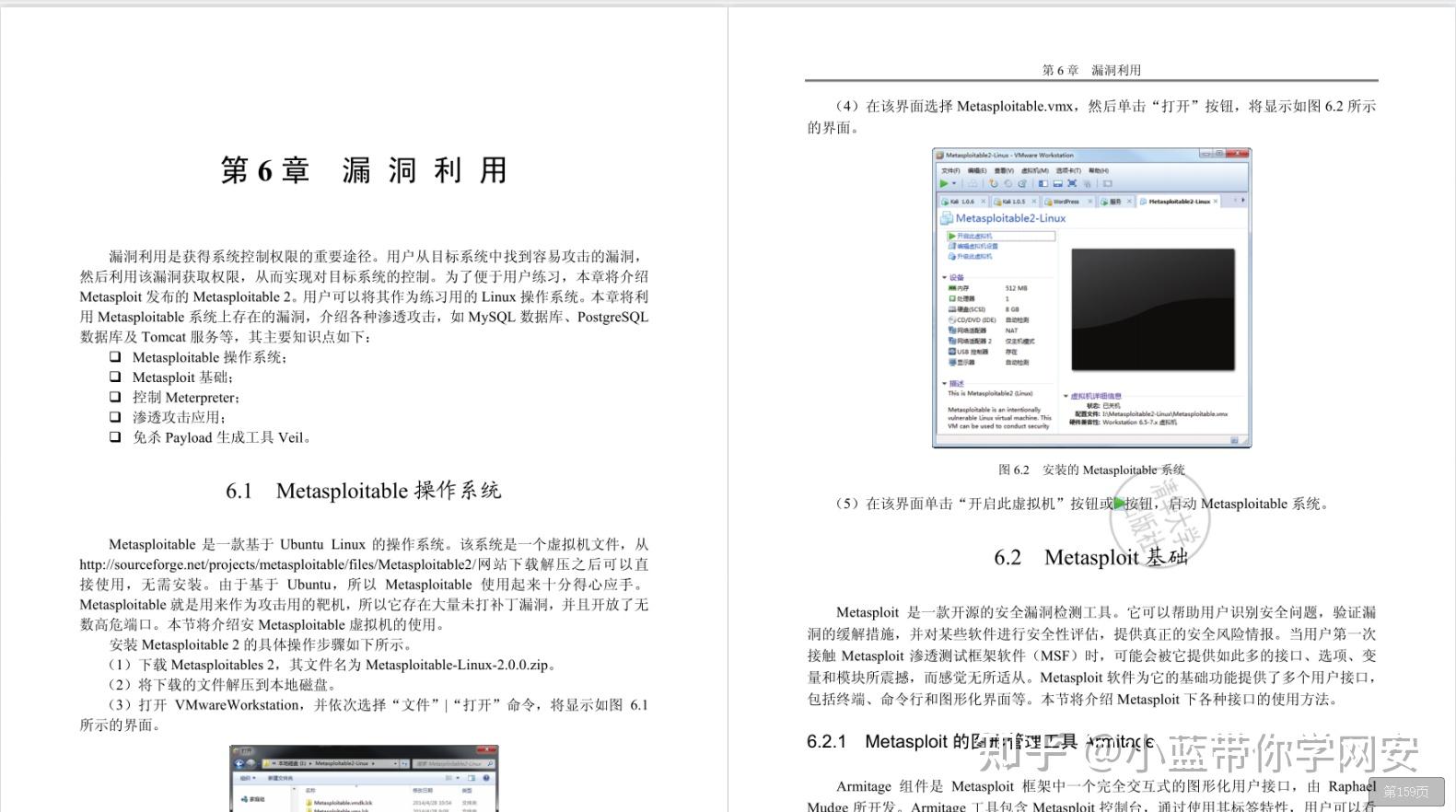Screen dimensions: 1456x812
Task: Close the WordPress tab in Figure 6.2
Action: (1090, 201)
